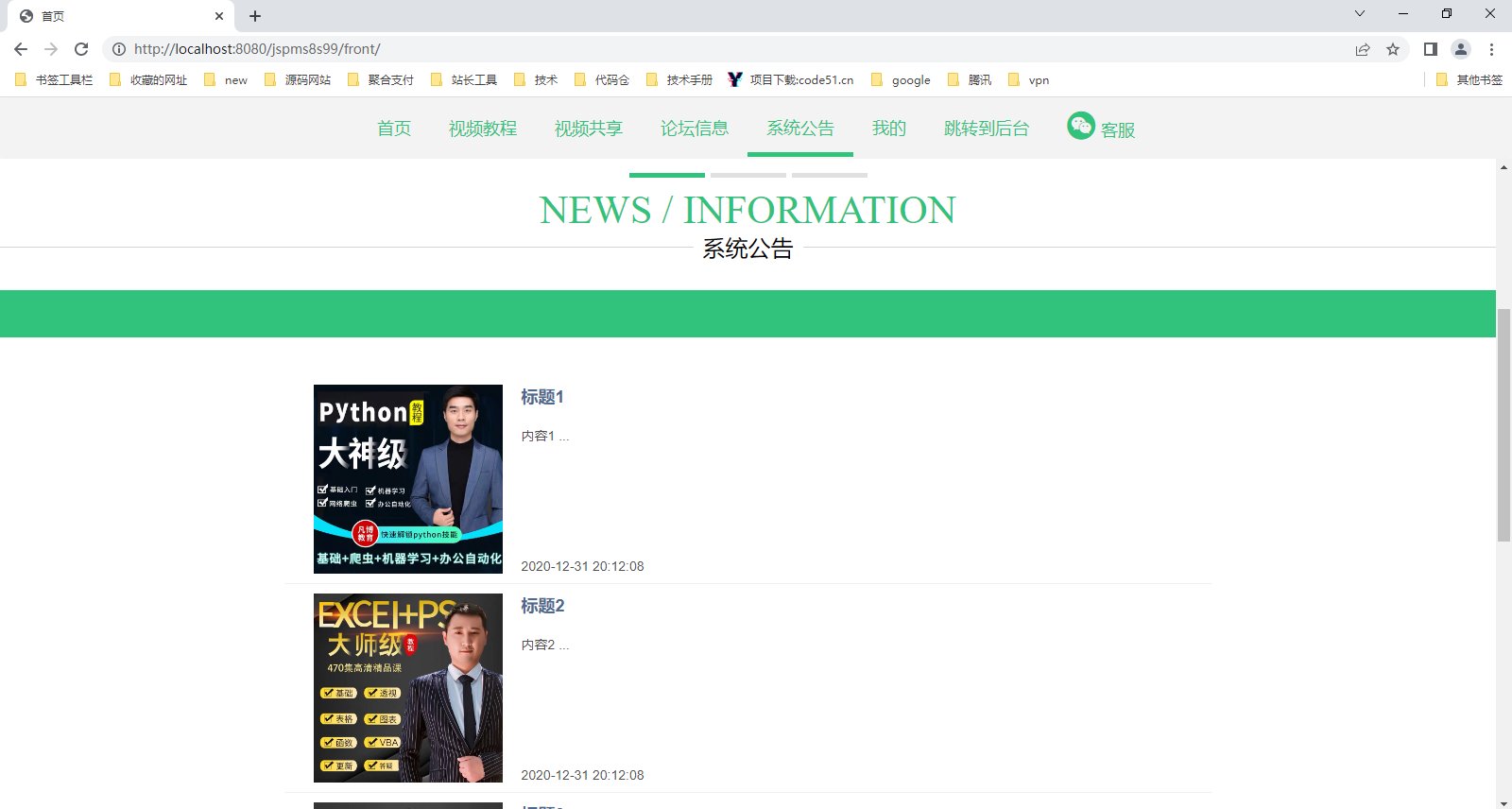Open the 视频教程 nav item
This screenshot has height=809, width=1512.
[483, 129]
